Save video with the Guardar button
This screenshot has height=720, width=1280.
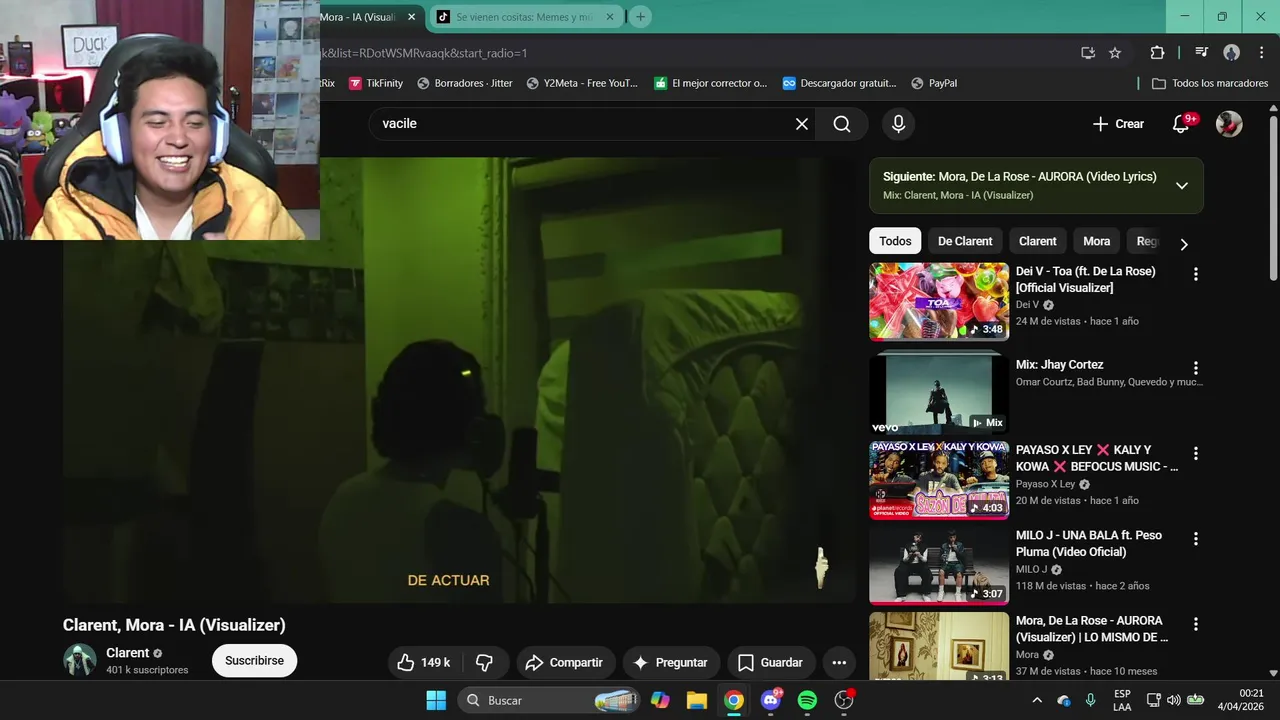770,662
